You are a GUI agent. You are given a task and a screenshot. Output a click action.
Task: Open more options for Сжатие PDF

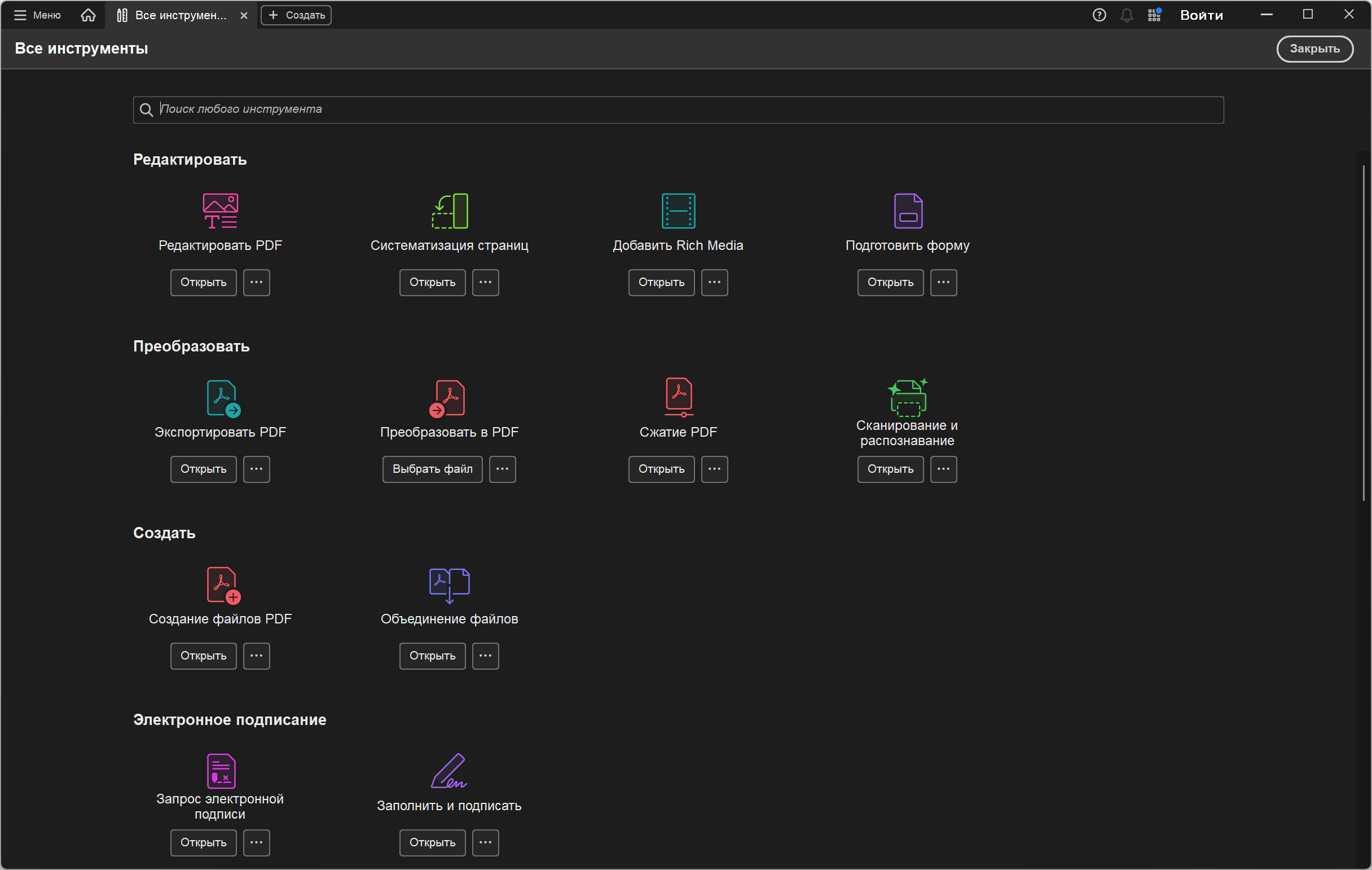click(x=714, y=469)
